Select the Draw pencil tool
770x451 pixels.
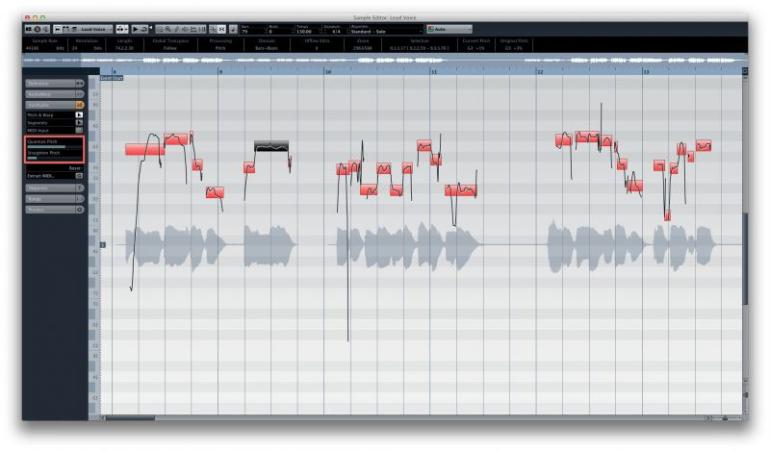pyautogui.click(x=177, y=29)
